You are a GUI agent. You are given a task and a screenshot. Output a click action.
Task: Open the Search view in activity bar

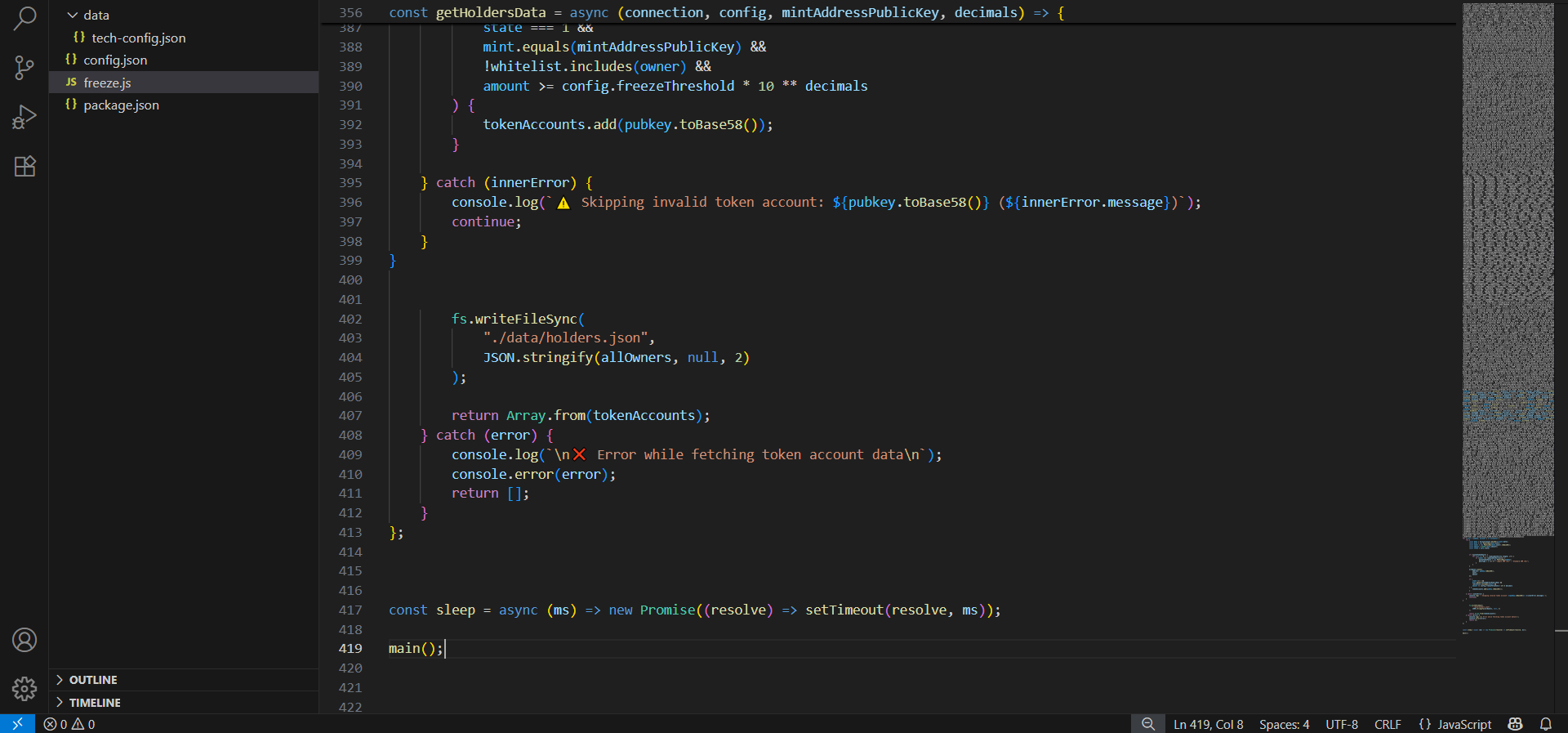(24, 18)
